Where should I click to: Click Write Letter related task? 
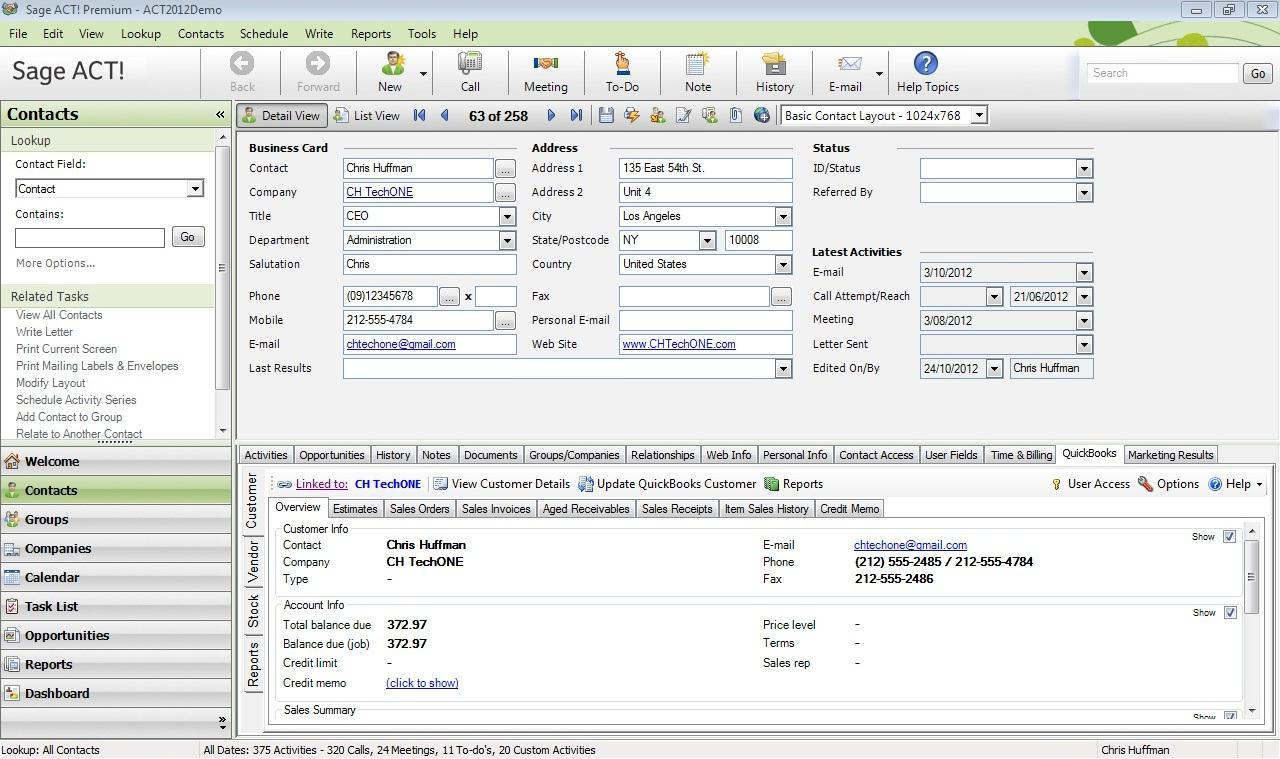click(44, 332)
